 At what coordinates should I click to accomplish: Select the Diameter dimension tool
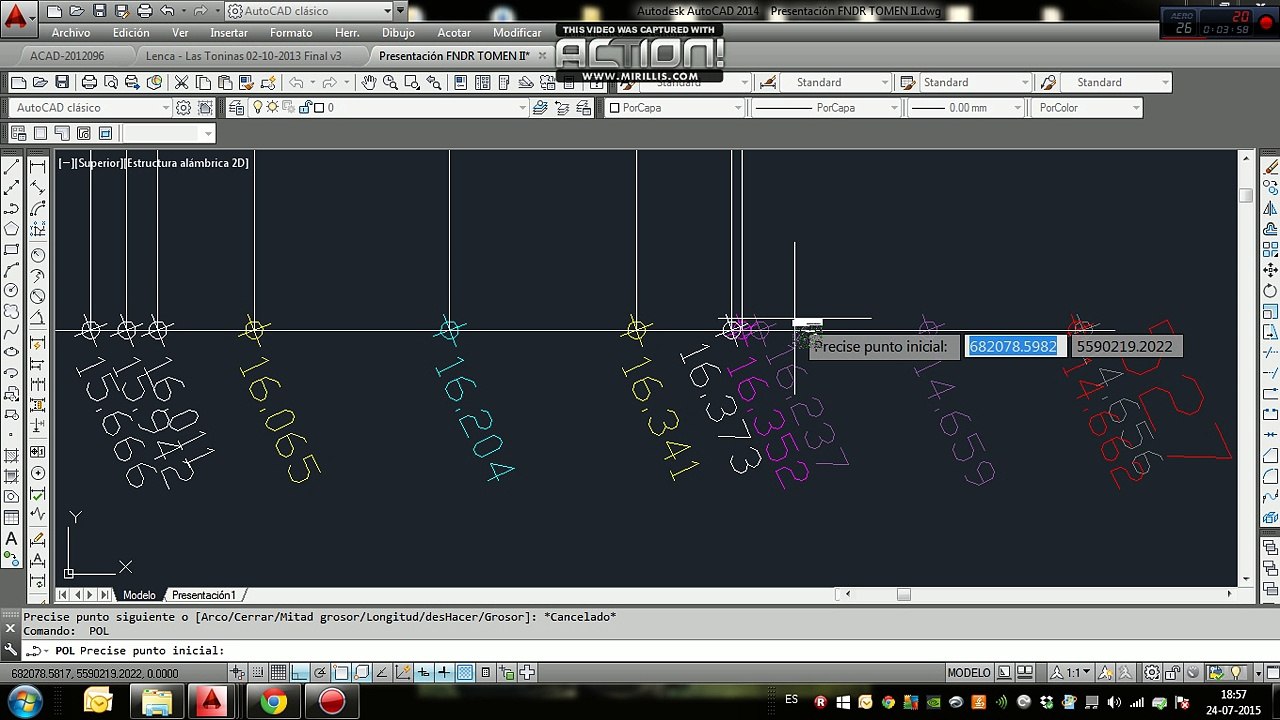point(38,296)
